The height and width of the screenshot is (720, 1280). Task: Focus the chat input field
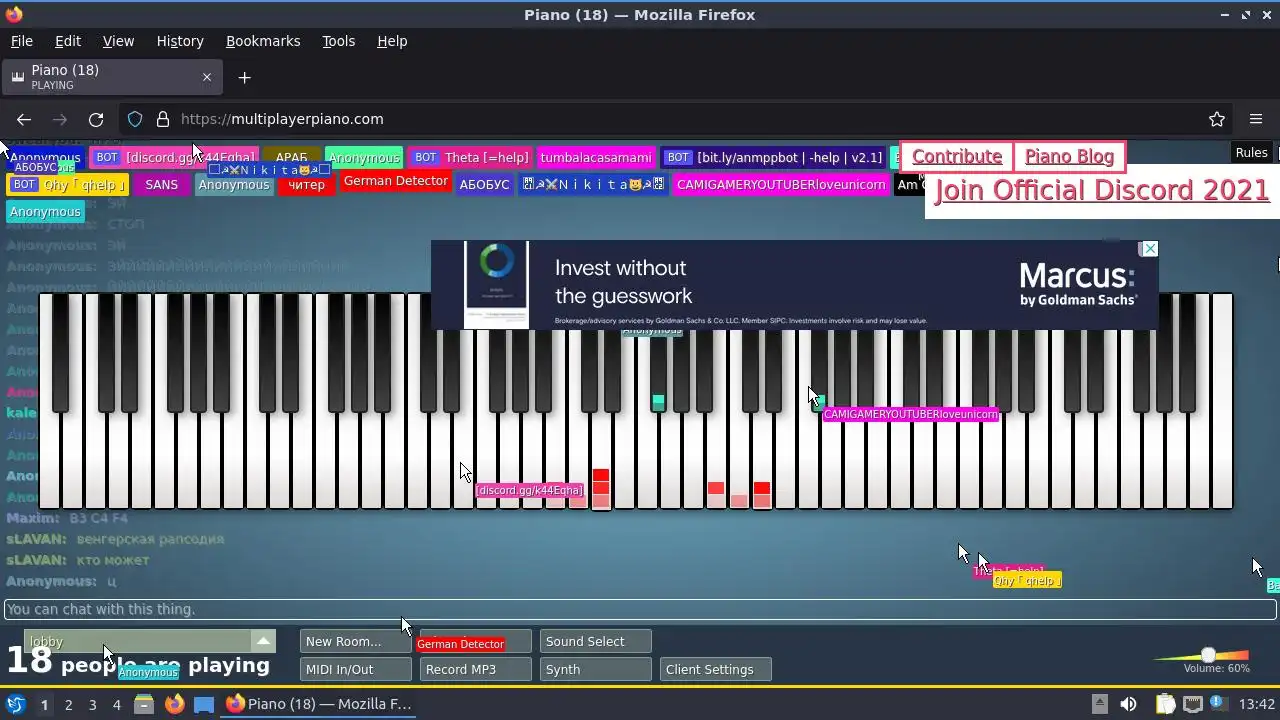click(x=640, y=609)
